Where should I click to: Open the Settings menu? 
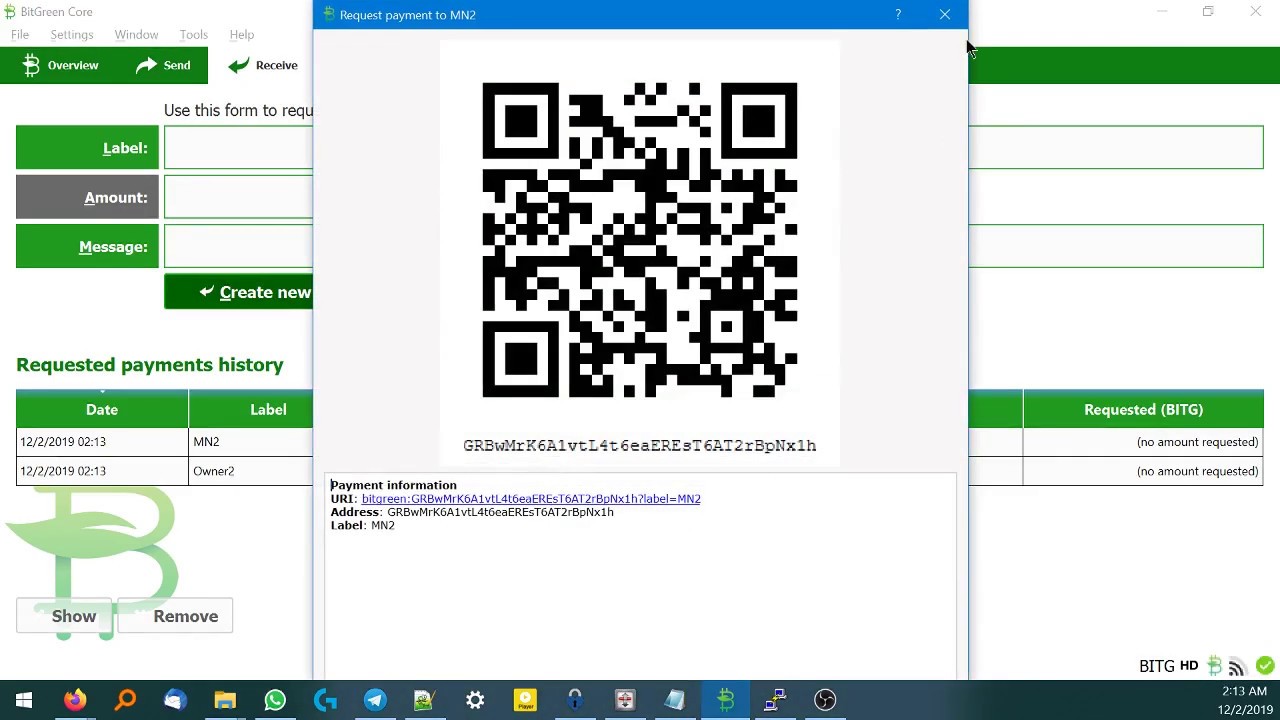click(72, 35)
